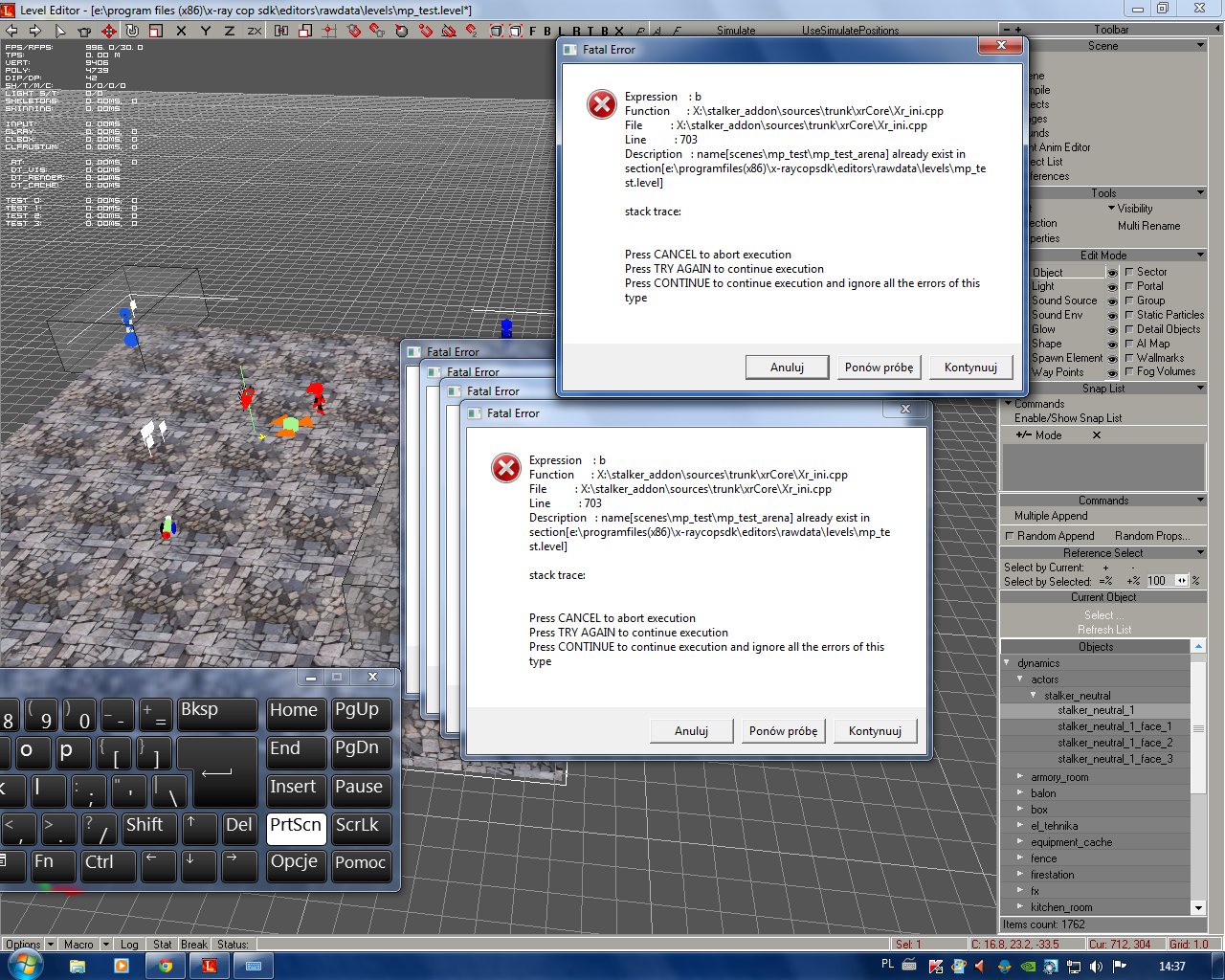Enable the Sector edit mode checkbox
The height and width of the screenshot is (980, 1225).
point(1129,272)
